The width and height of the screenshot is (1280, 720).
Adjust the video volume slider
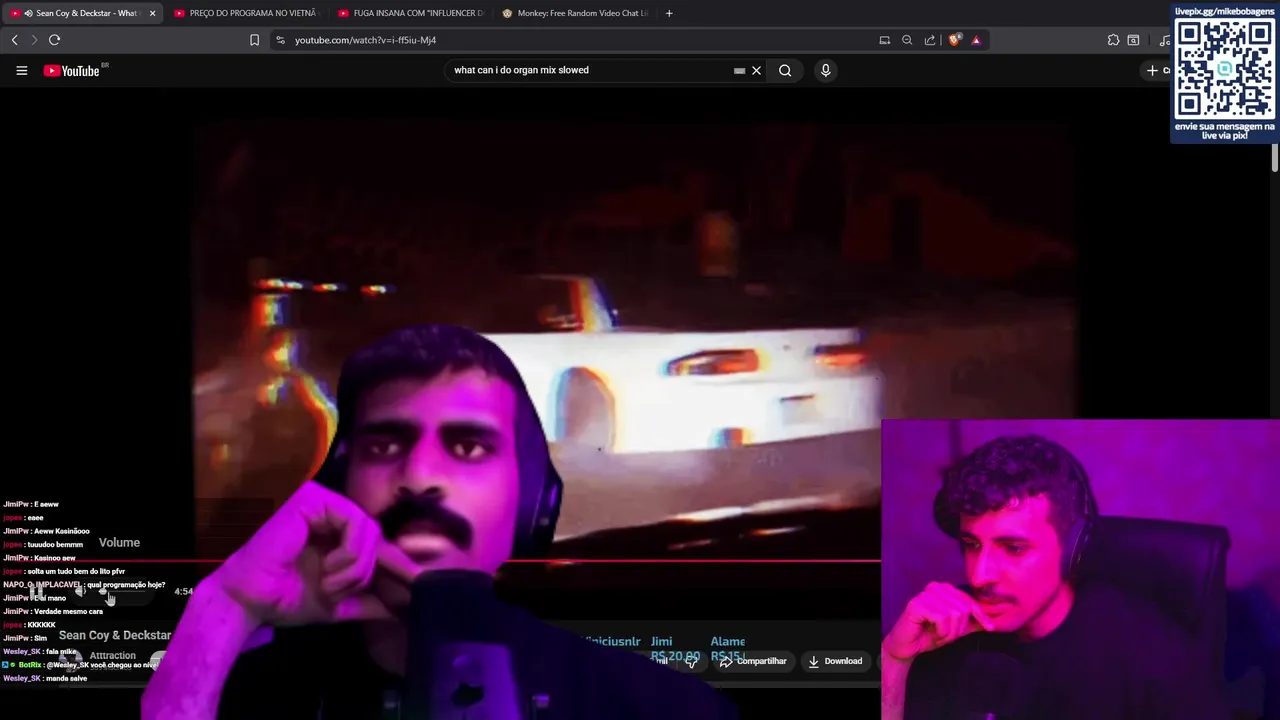[x=123, y=592]
